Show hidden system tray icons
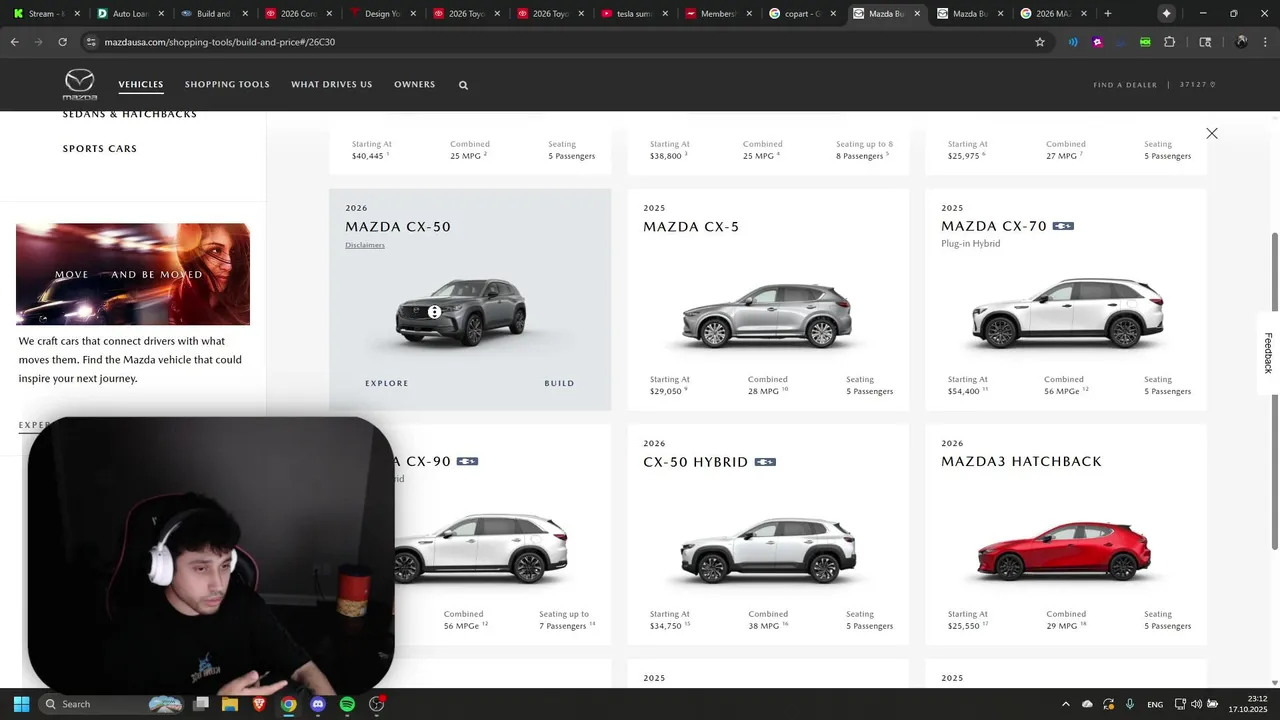Image resolution: width=1280 pixels, height=720 pixels. point(1065,704)
